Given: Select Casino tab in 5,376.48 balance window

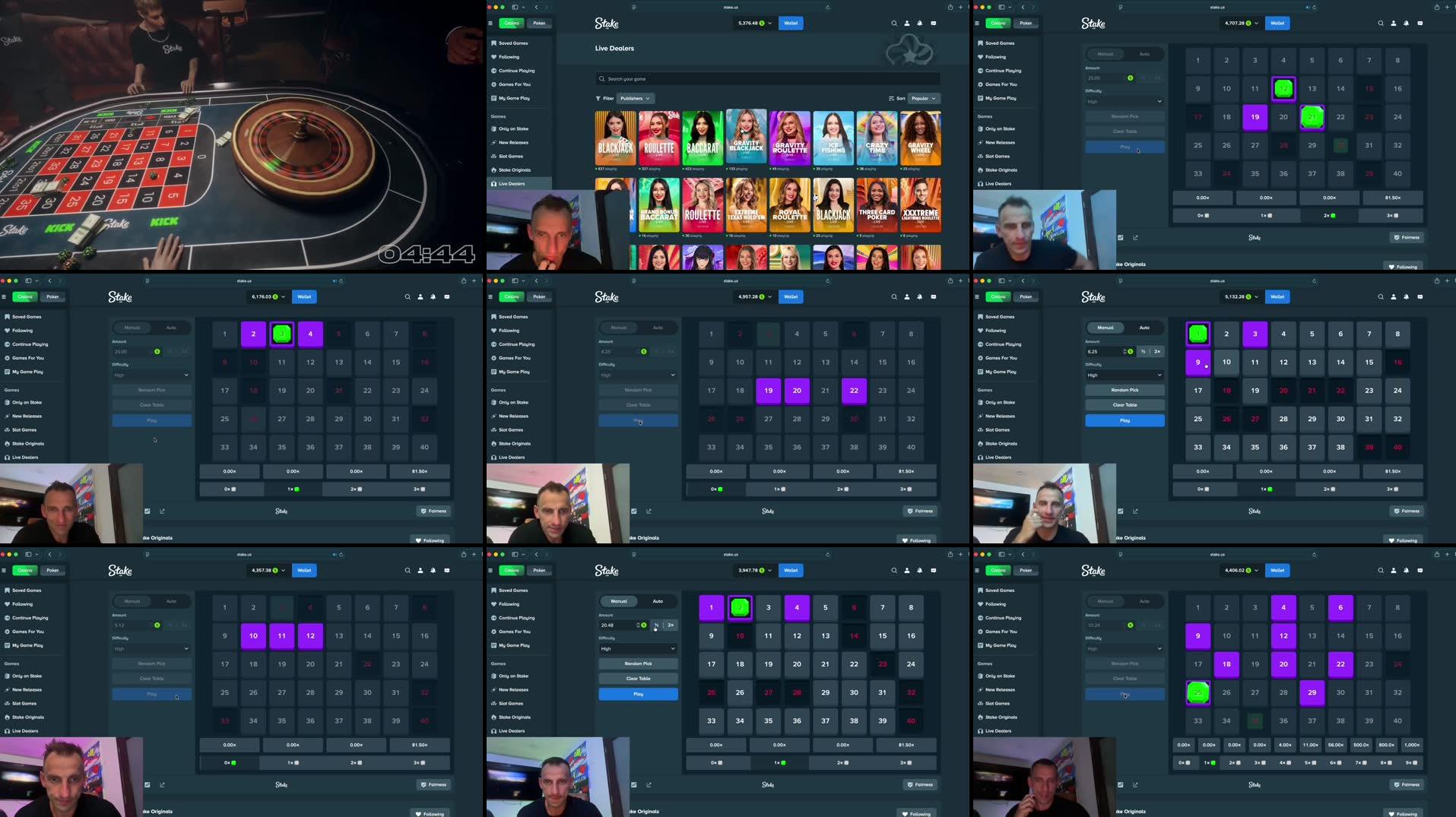Looking at the screenshot, I should tap(512, 24).
